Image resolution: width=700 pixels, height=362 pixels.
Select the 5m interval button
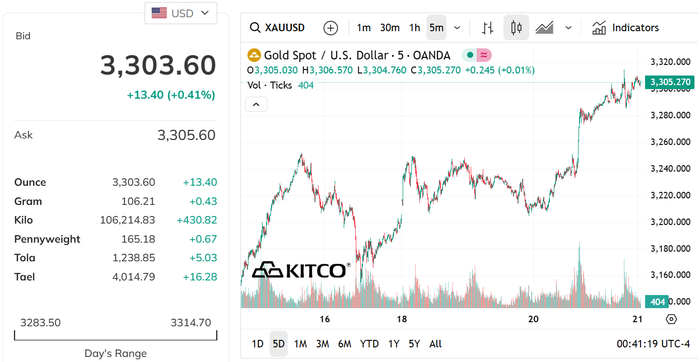coord(436,28)
